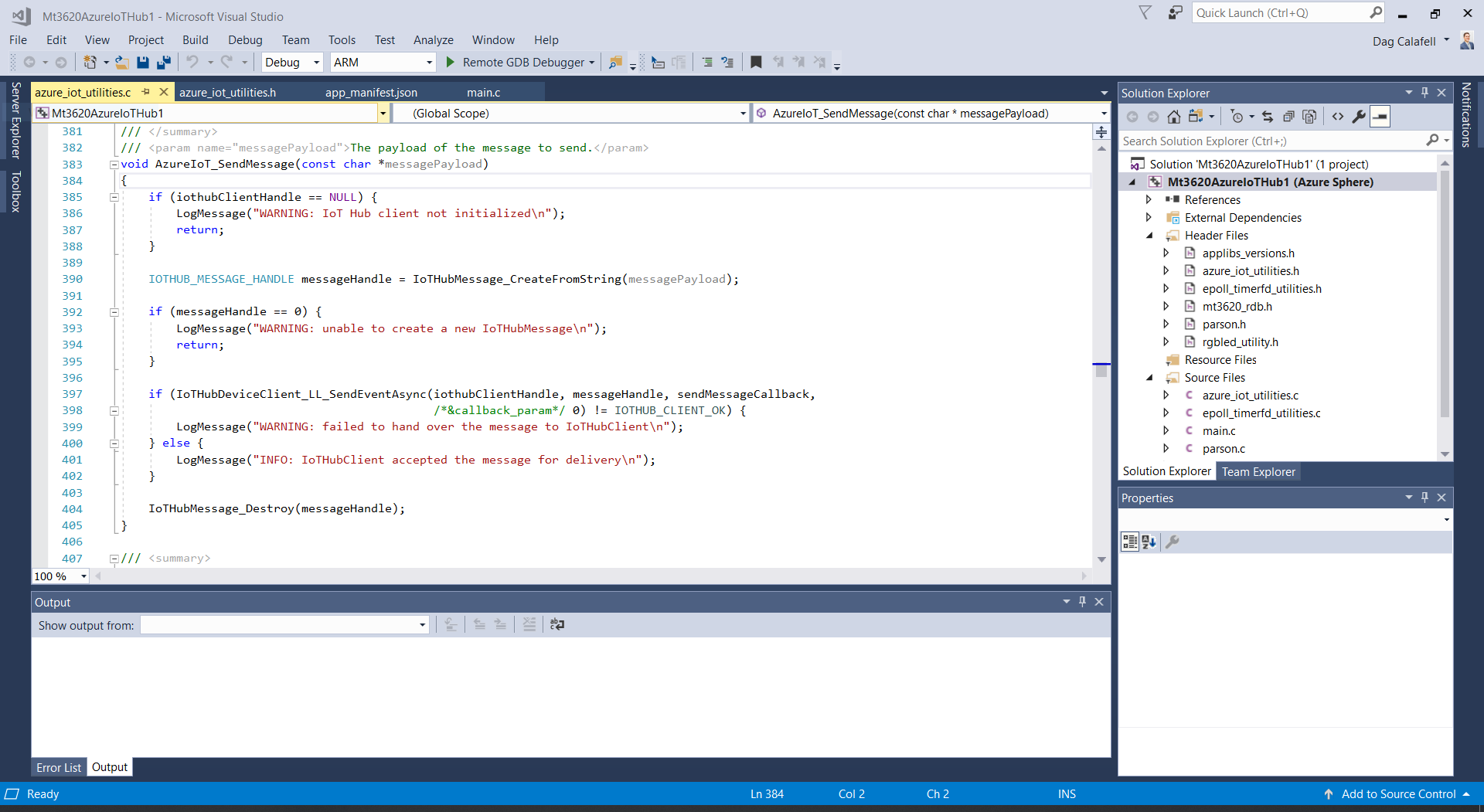The height and width of the screenshot is (812, 1484).
Task: Sync Solution Explorer with active document
Action: coord(1268,116)
